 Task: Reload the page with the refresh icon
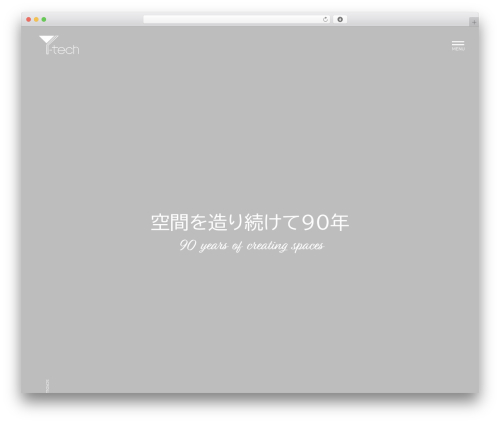point(325,20)
